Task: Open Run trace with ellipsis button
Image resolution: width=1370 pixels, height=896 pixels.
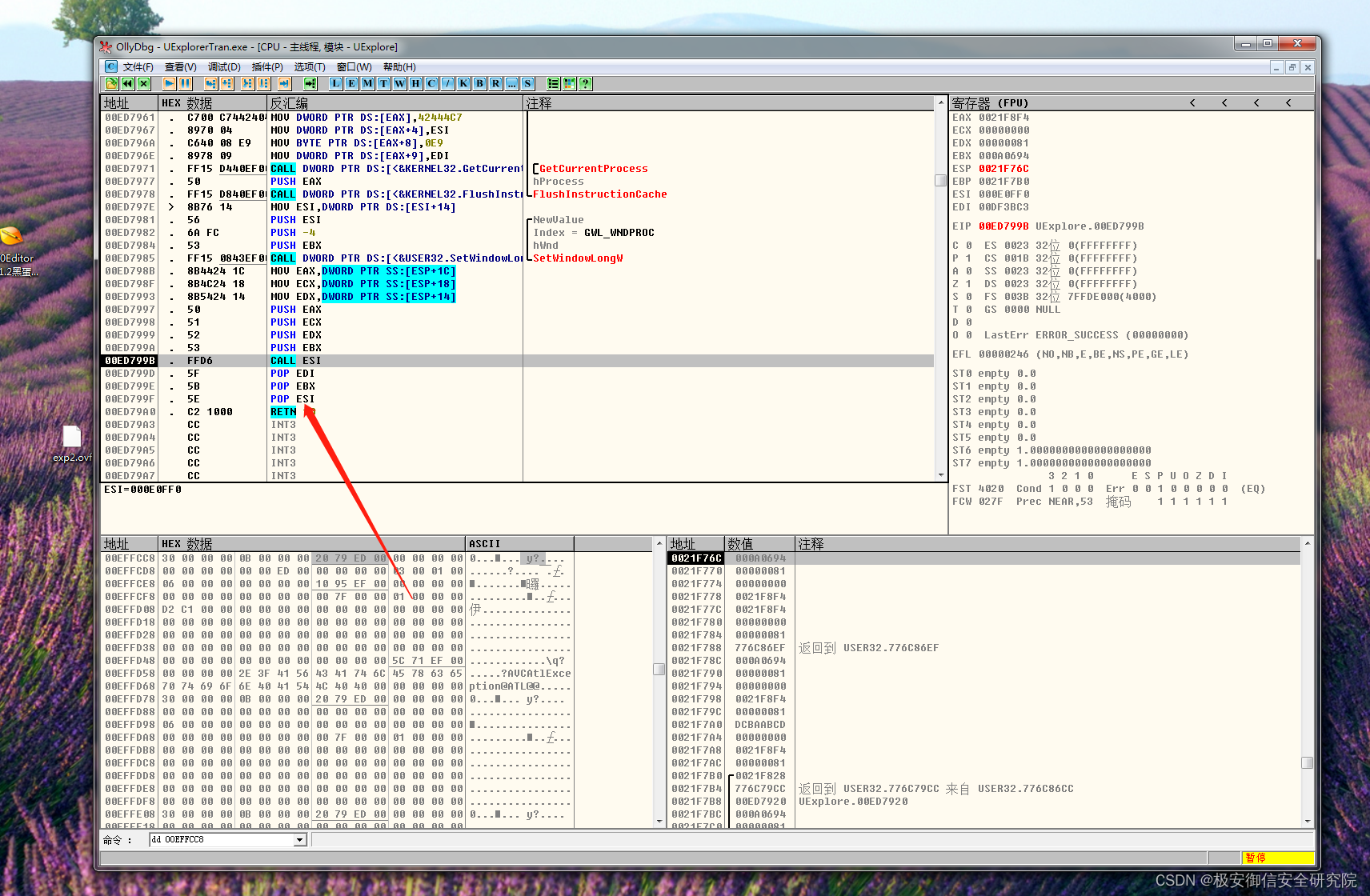Action: (512, 83)
